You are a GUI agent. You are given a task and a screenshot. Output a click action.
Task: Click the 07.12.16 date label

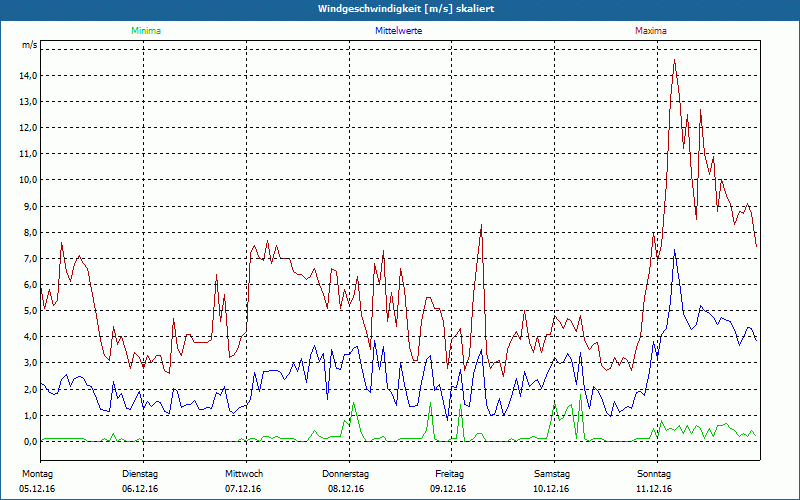point(243,489)
